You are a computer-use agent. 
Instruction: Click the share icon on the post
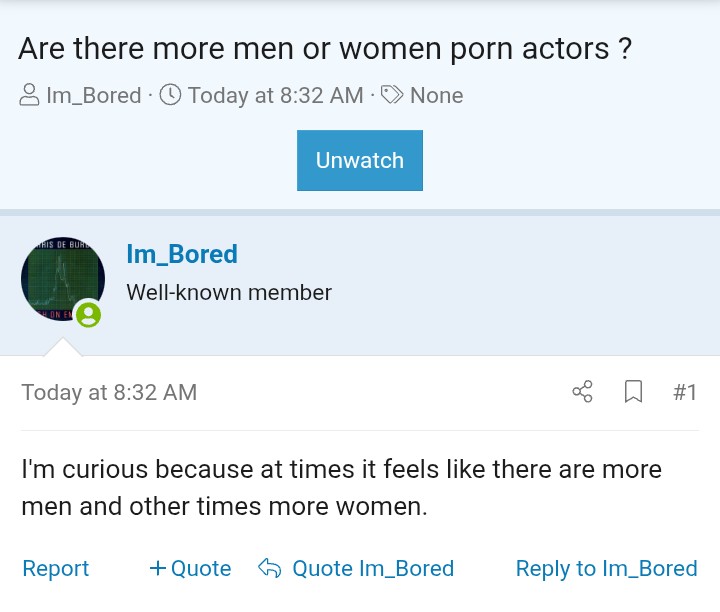[x=582, y=392]
